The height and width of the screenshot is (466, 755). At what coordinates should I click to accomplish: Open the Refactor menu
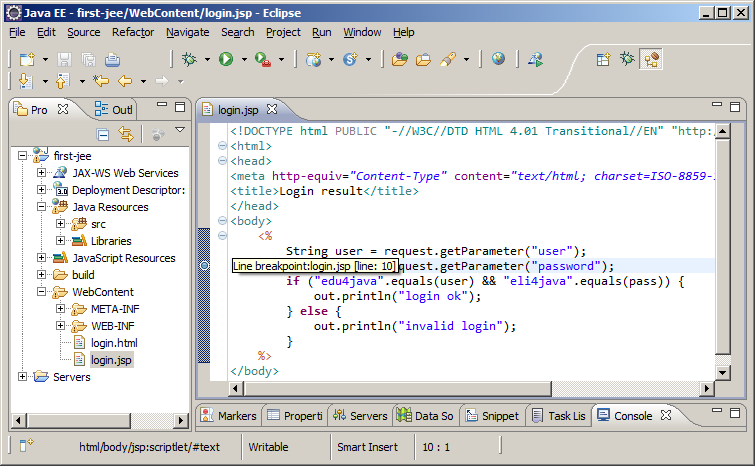pos(133,32)
